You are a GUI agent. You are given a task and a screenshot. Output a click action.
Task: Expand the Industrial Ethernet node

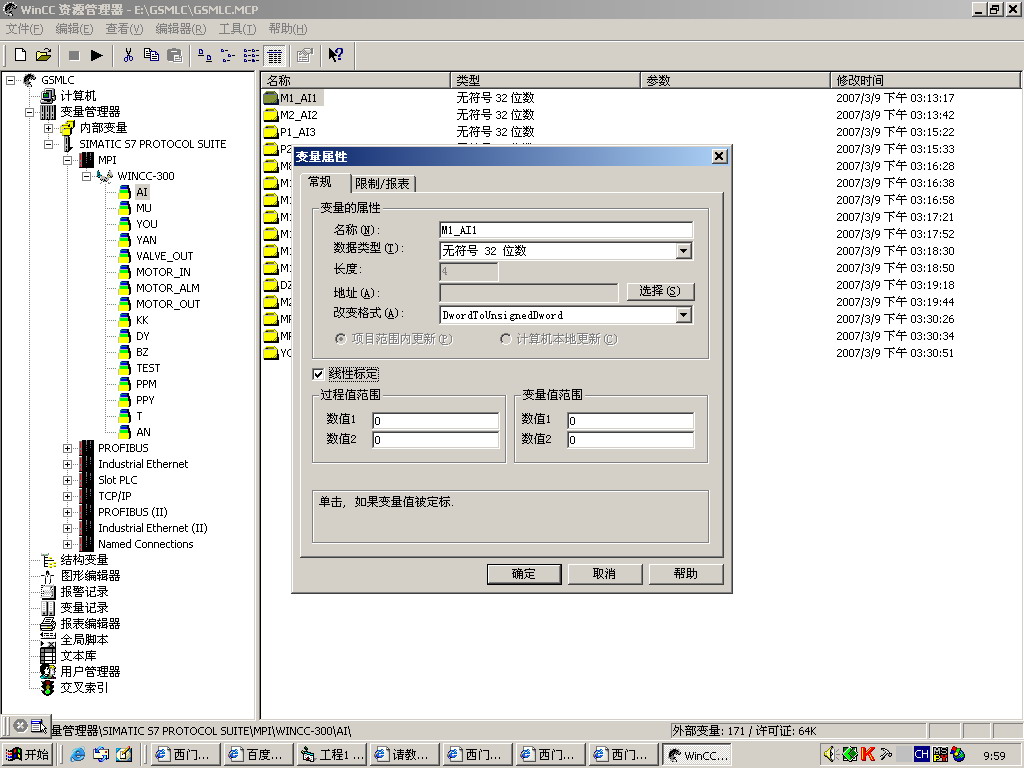tap(67, 464)
